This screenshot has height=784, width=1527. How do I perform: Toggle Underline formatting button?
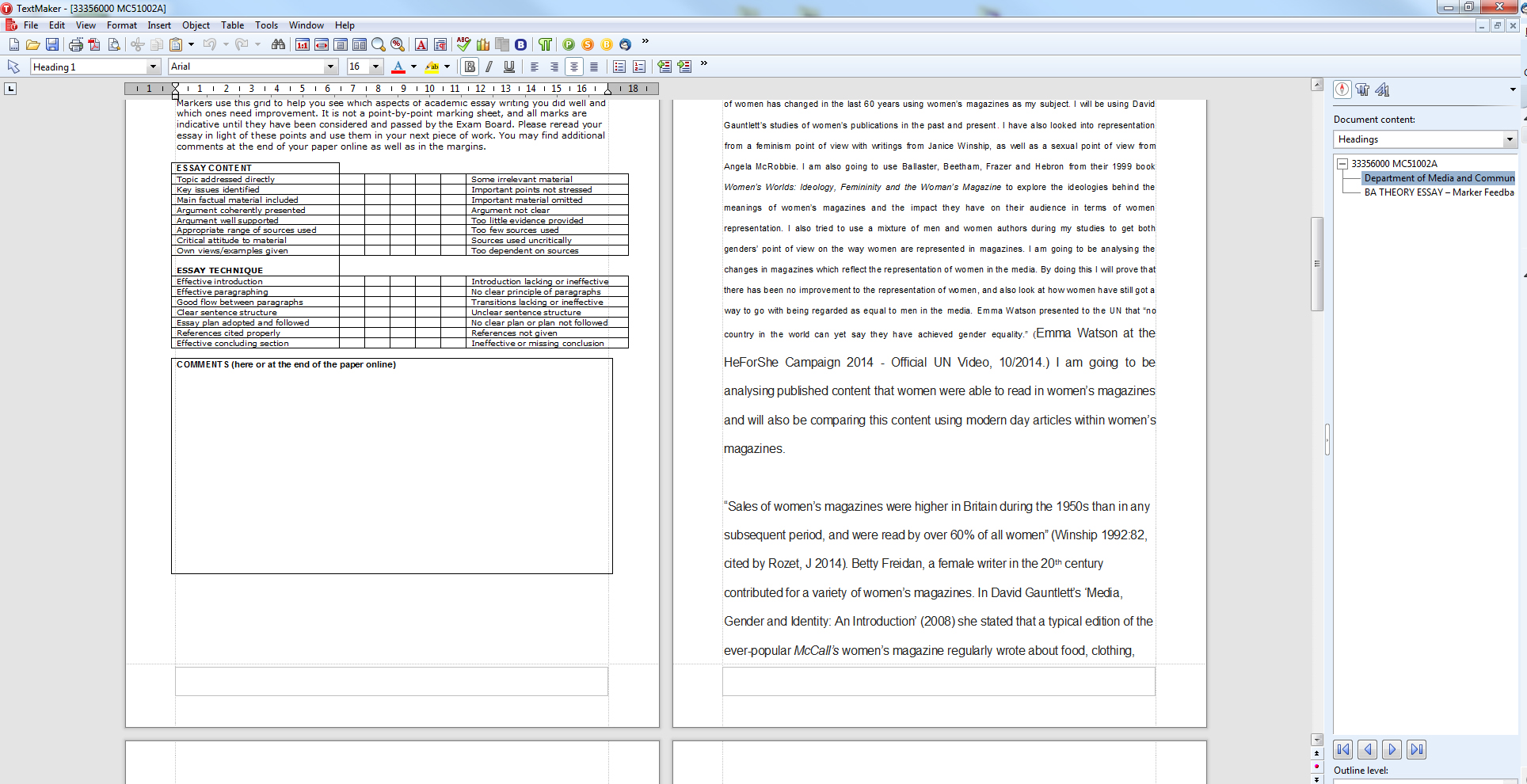click(509, 67)
